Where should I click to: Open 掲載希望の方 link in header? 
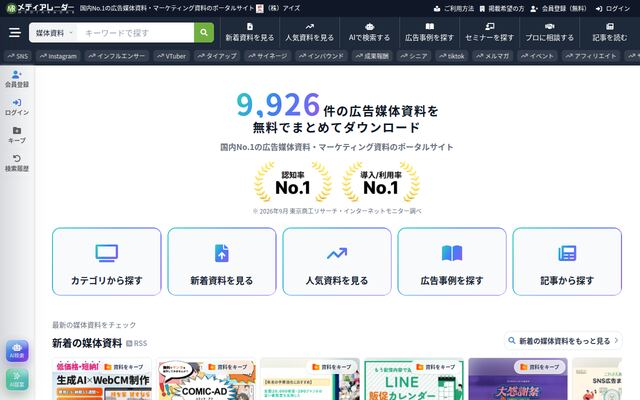pyautogui.click(x=502, y=9)
